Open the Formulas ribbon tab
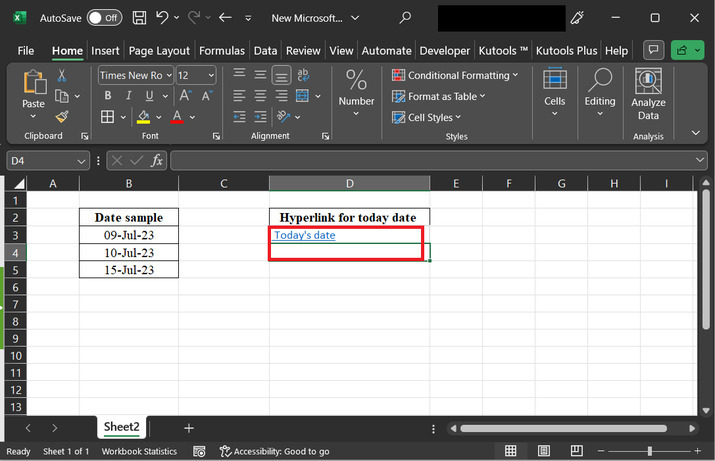 222,50
